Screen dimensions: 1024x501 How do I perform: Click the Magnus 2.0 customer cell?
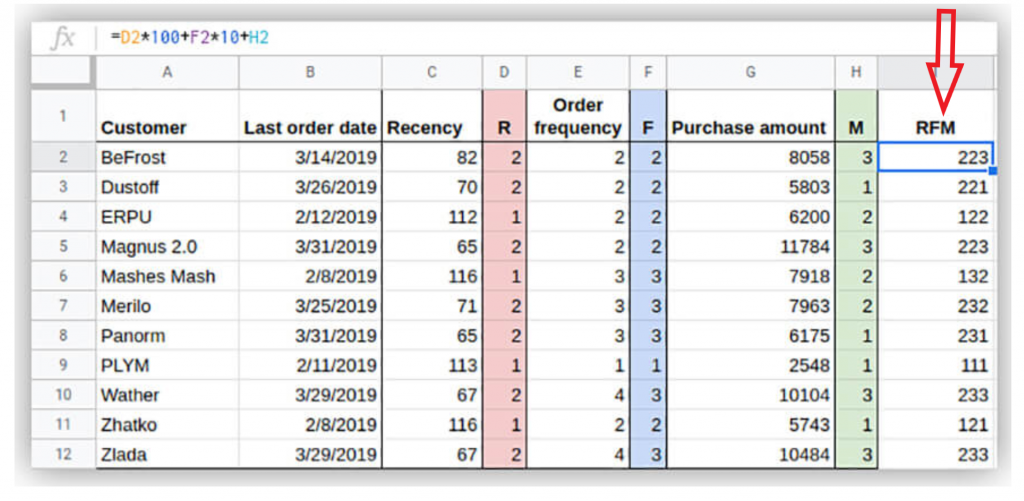point(166,246)
